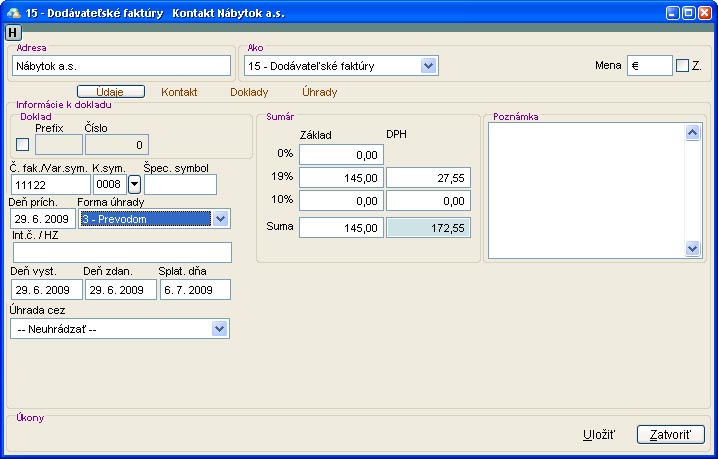Click the Splat. dňa date field

(x=194, y=290)
